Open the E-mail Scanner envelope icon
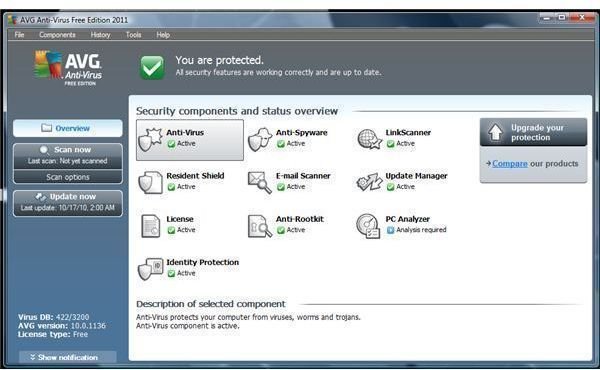 [260, 182]
